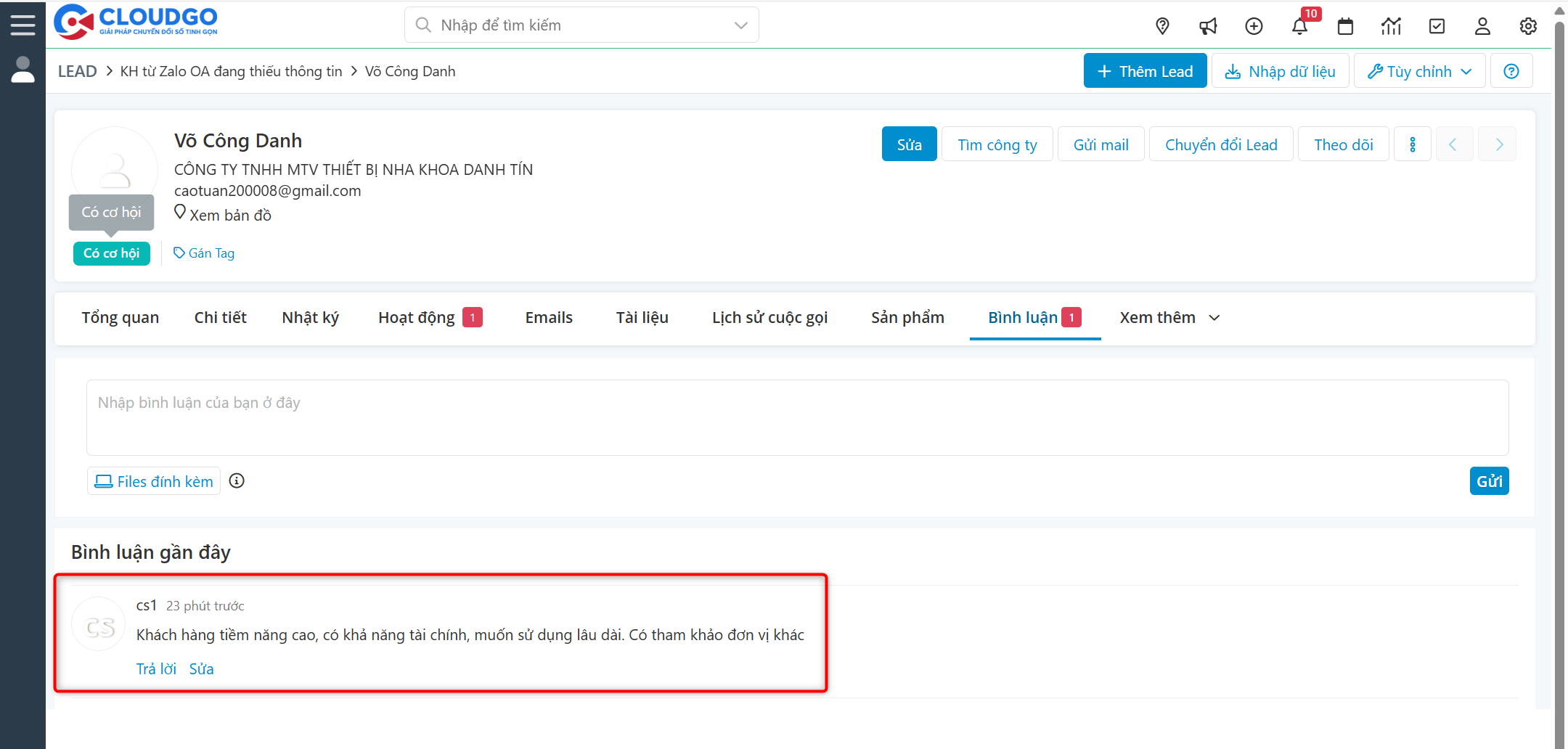Image resolution: width=1568 pixels, height=749 pixels.
Task: Open the user profile icon
Action: coord(1482,25)
